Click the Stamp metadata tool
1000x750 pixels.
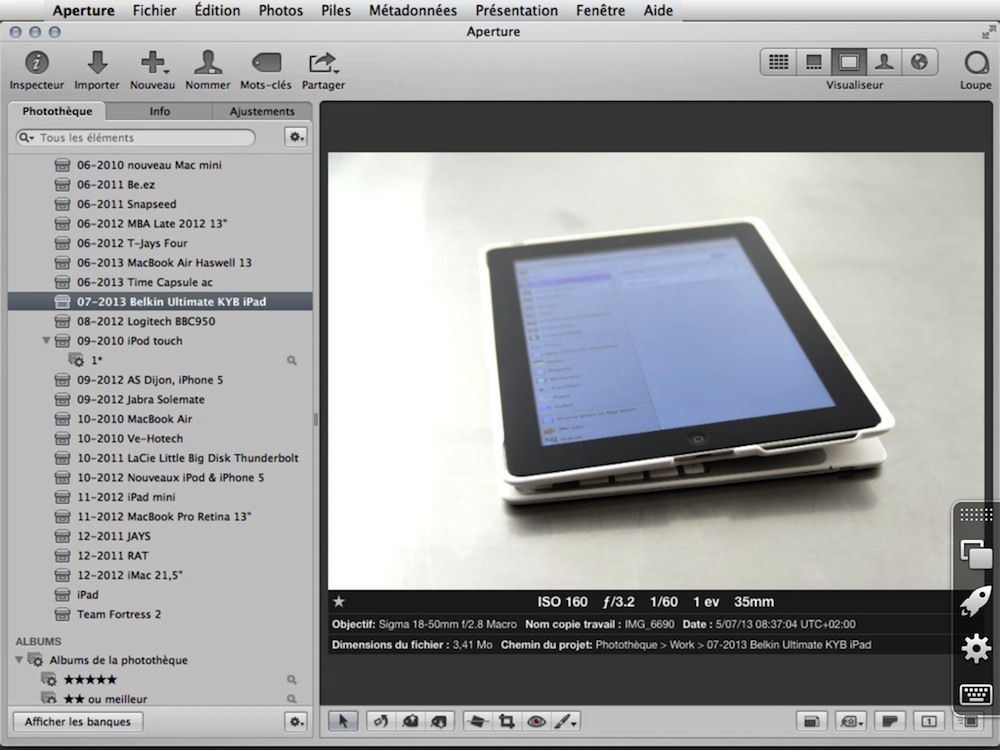439,721
